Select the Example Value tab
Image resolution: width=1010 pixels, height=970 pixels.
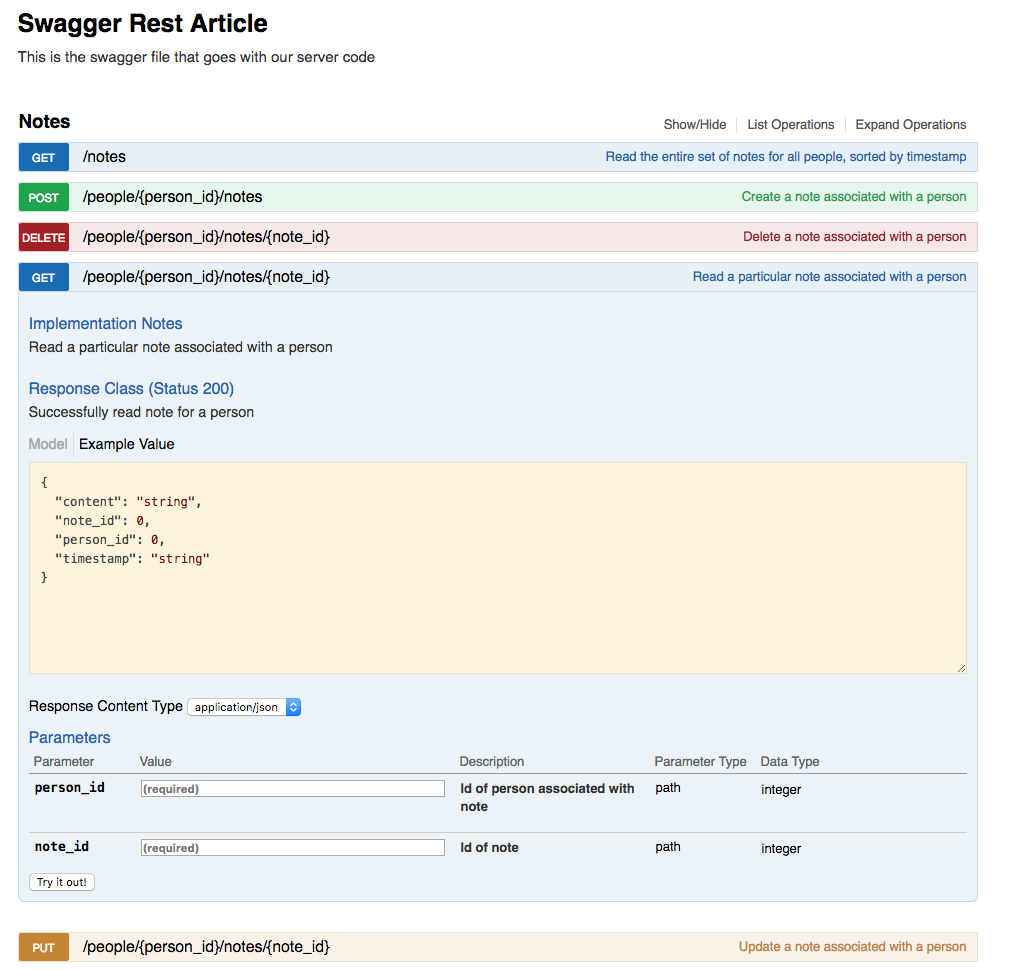(x=127, y=444)
